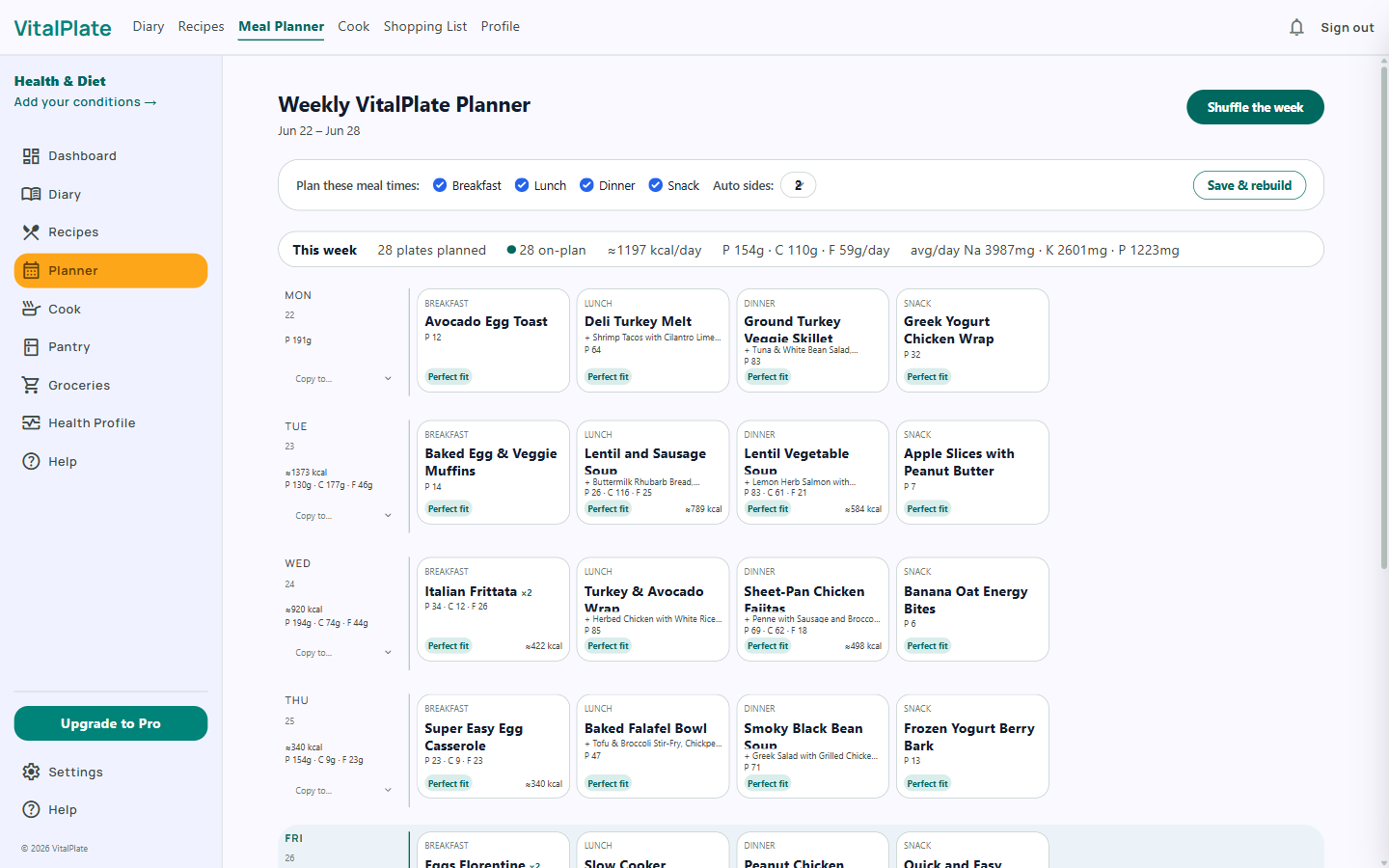Open the Profile top nav tab
This screenshot has height=868, width=1389.
[x=500, y=26]
